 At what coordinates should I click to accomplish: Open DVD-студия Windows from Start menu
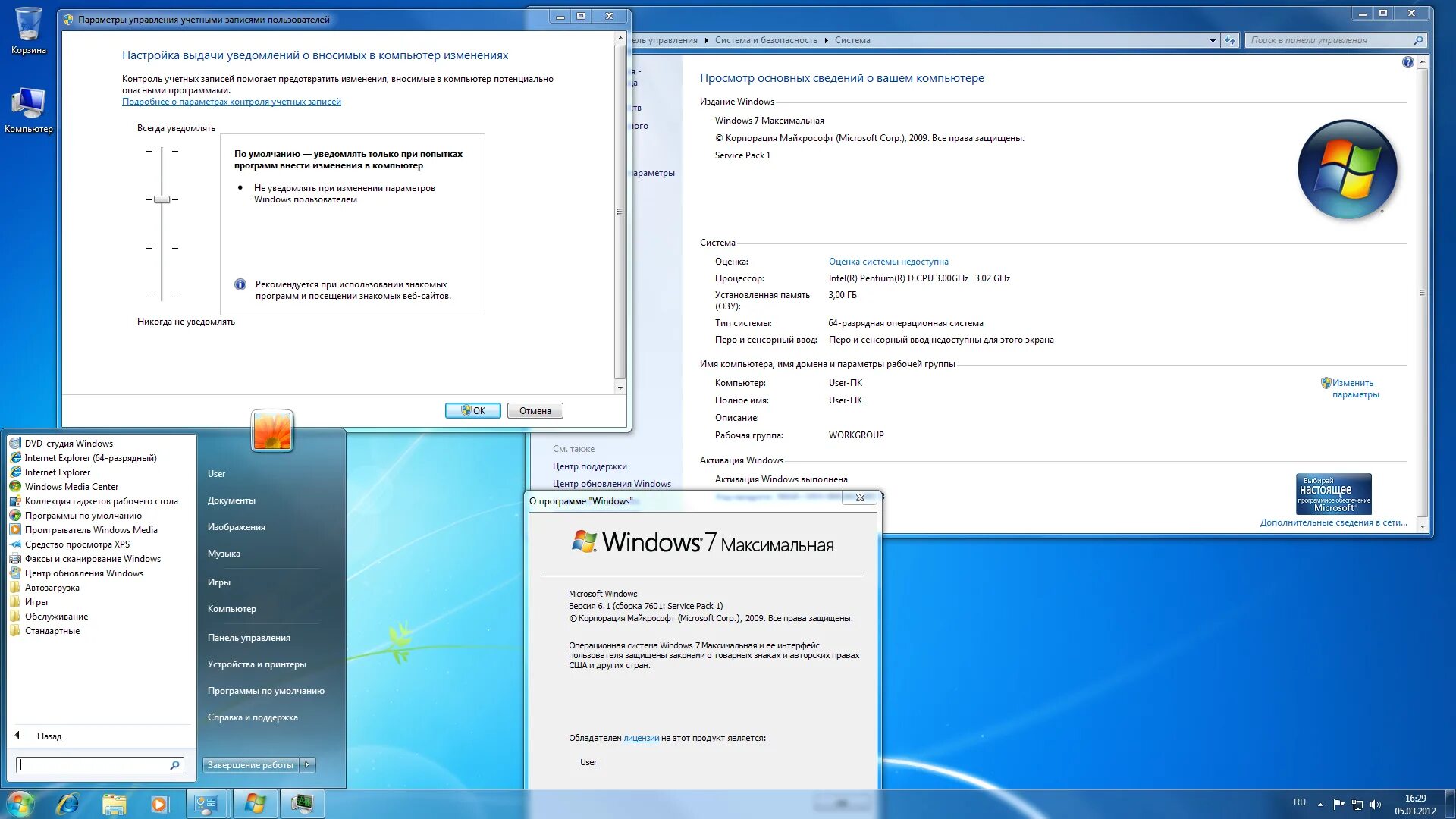coord(68,444)
